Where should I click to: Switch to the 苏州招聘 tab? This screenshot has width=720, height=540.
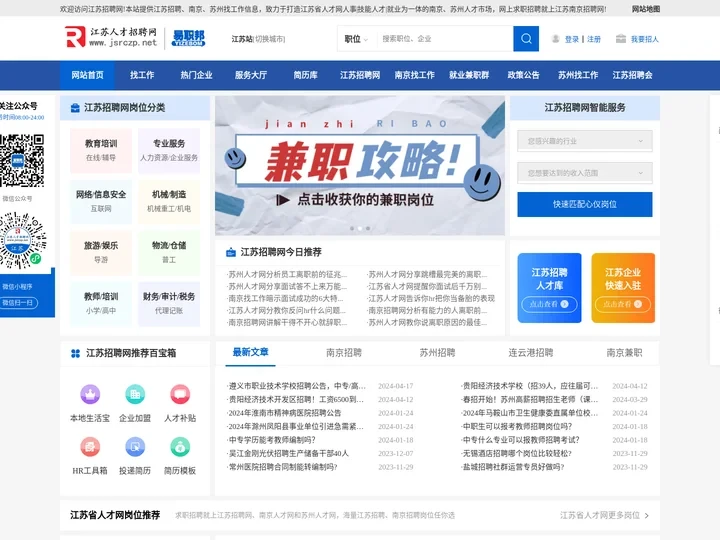pos(437,353)
